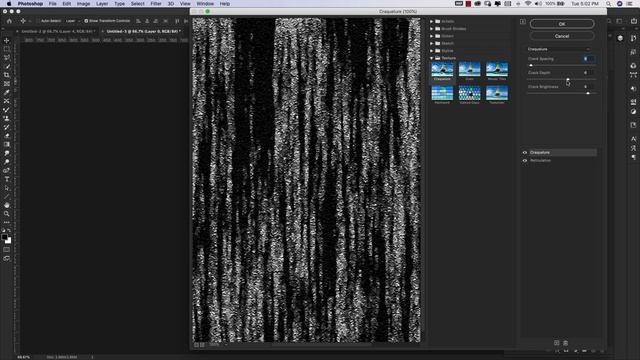Select the Dodge tool
This screenshot has height=360, width=640.
[x=7, y=162]
